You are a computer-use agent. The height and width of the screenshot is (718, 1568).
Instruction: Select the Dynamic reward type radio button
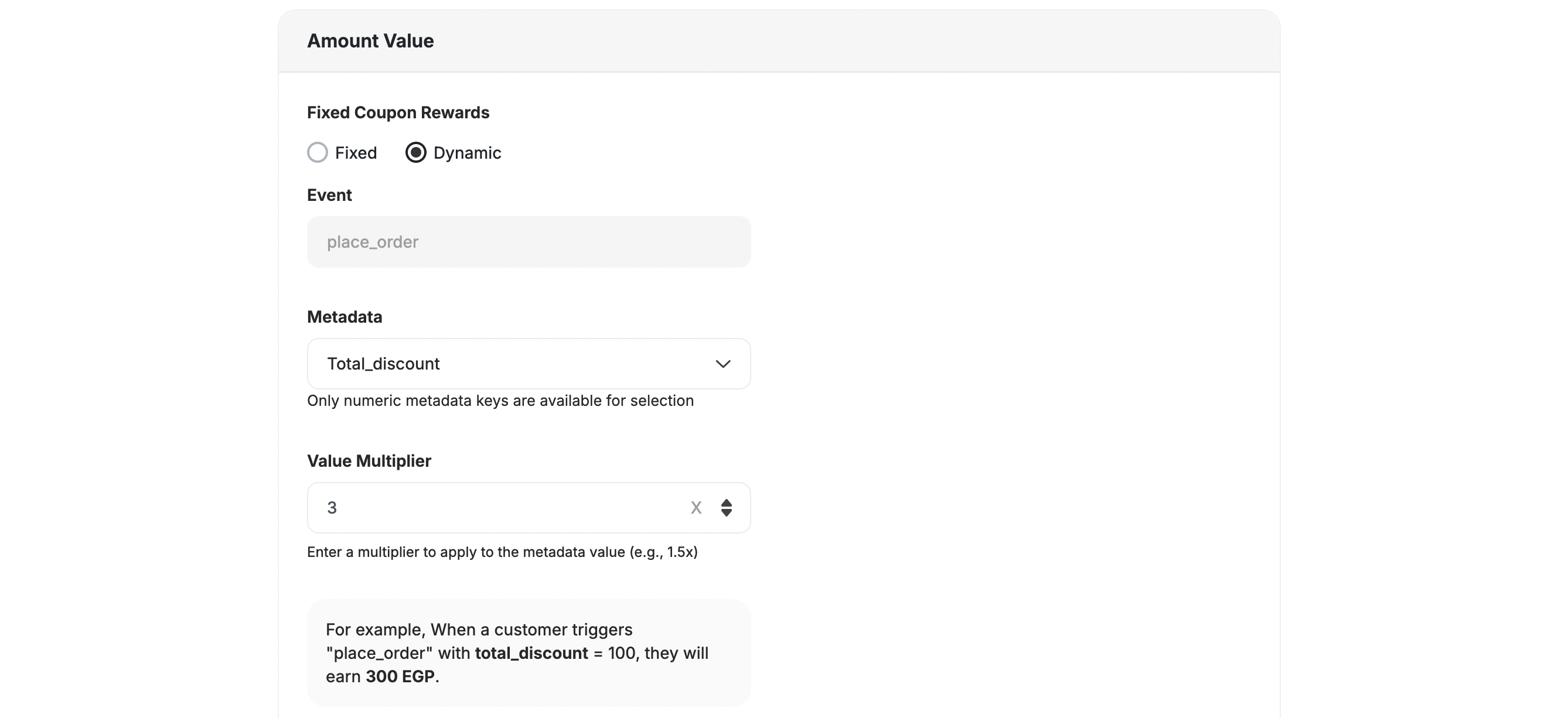tap(417, 153)
